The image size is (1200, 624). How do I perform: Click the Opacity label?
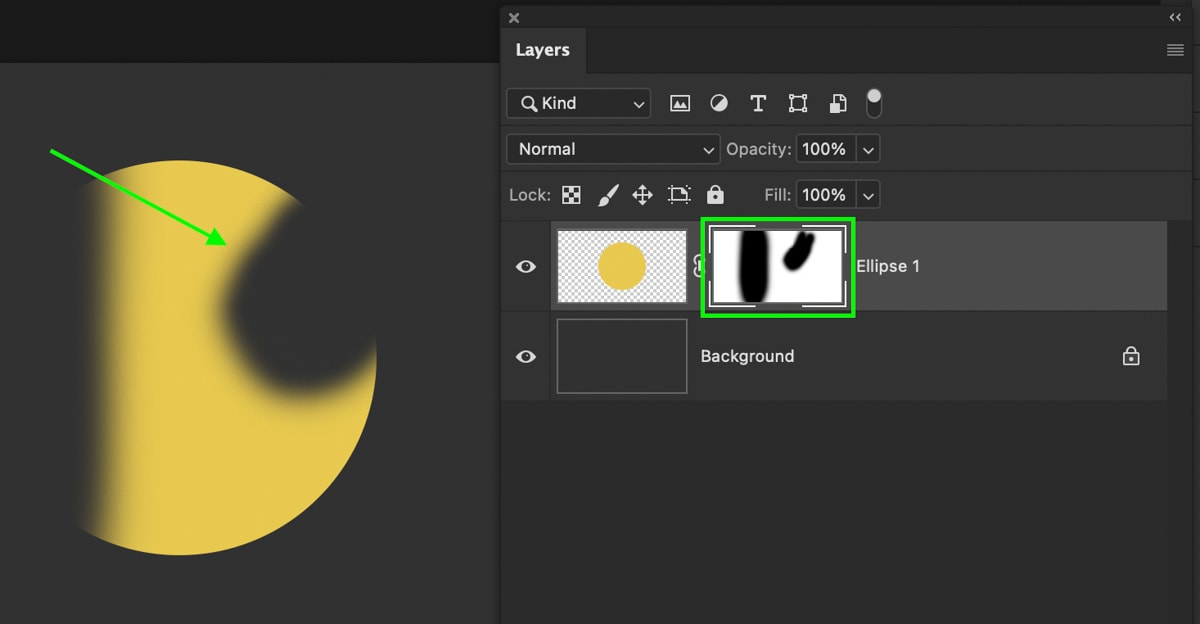point(758,149)
